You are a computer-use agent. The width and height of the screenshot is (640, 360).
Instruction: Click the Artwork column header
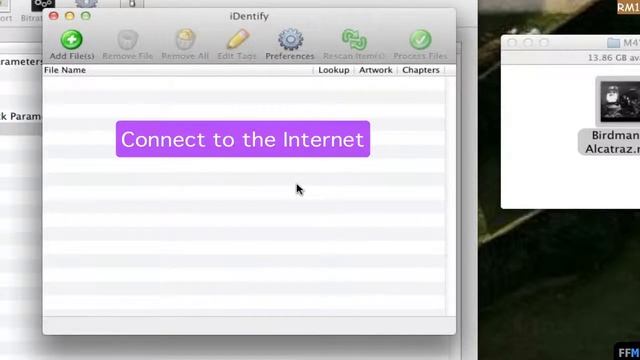[x=376, y=70]
